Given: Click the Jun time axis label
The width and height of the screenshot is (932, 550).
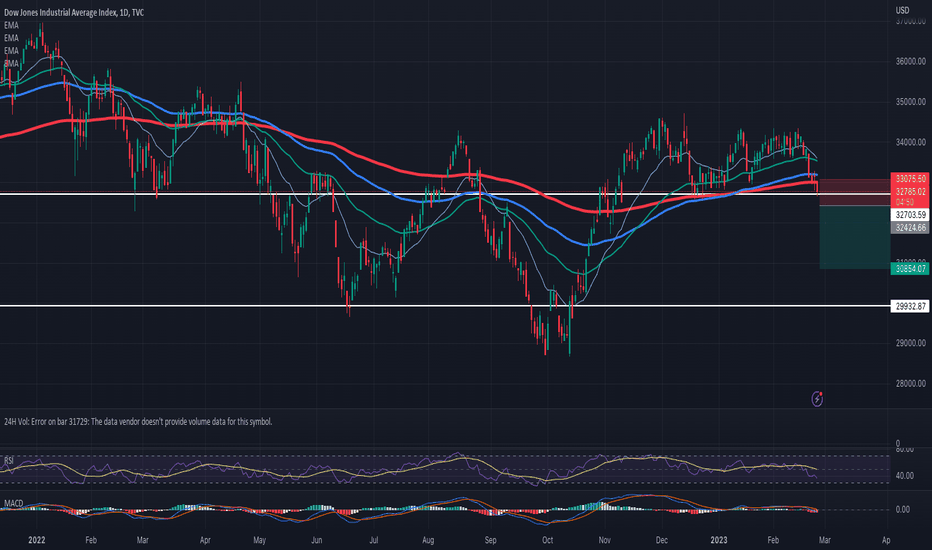Looking at the screenshot, I should click(316, 540).
